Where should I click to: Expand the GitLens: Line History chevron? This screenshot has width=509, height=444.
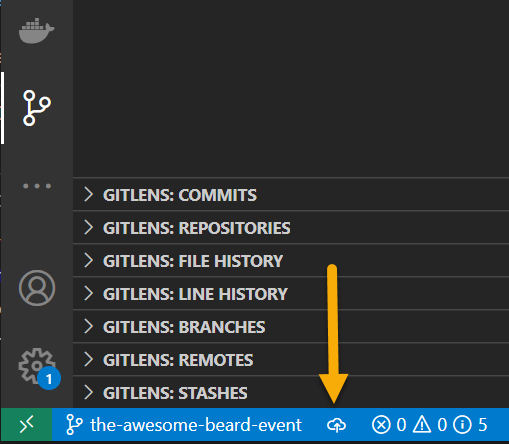(x=88, y=293)
